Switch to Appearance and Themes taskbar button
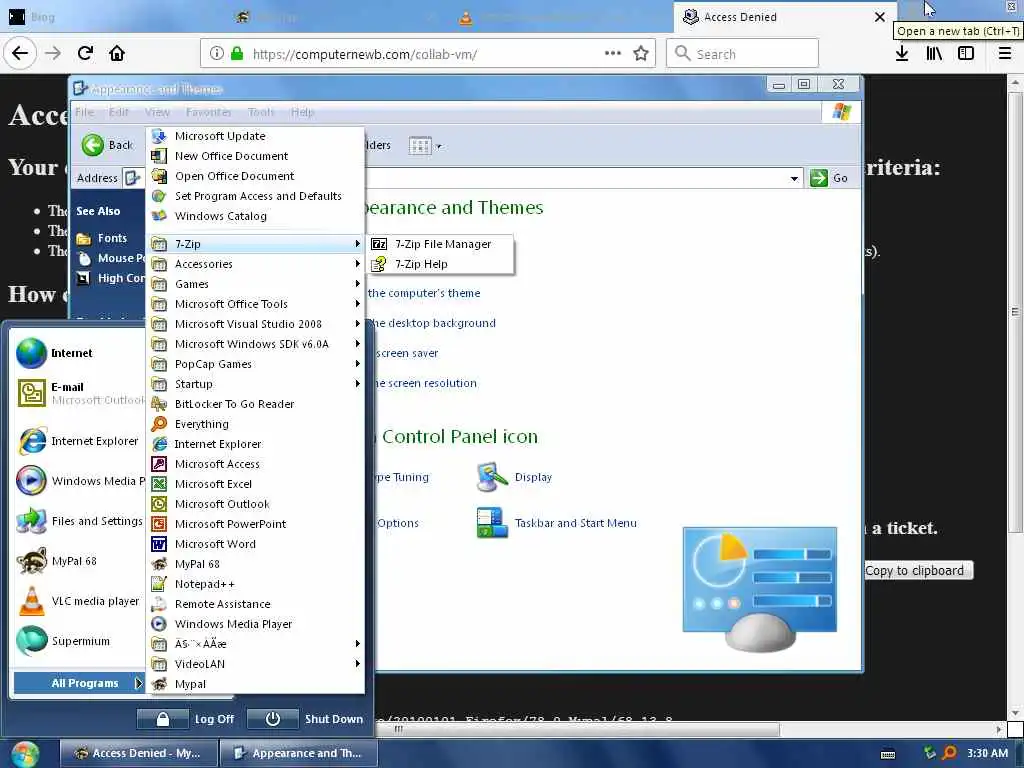This screenshot has width=1024, height=768. tap(298, 753)
